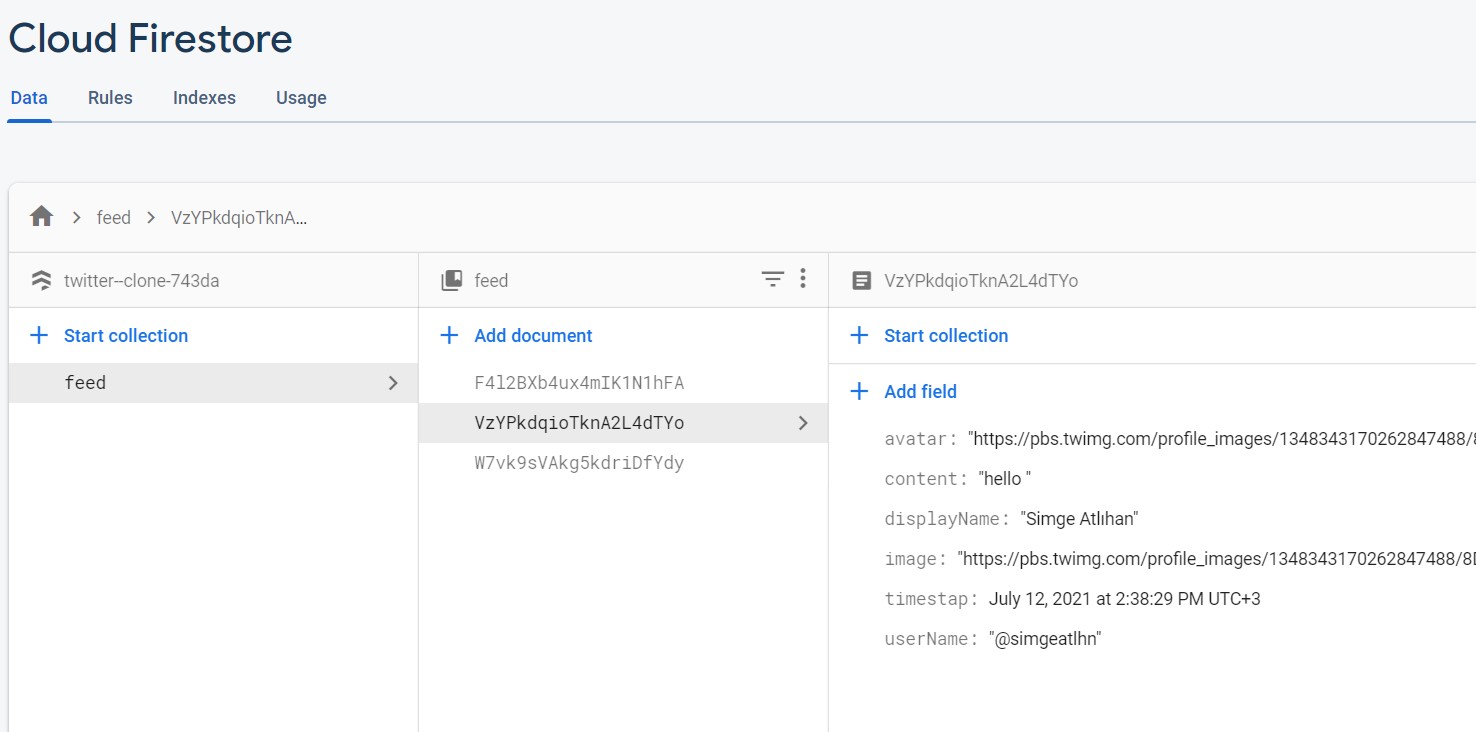The height and width of the screenshot is (732, 1476).
Task: Click the Add field link
Action: (920, 391)
